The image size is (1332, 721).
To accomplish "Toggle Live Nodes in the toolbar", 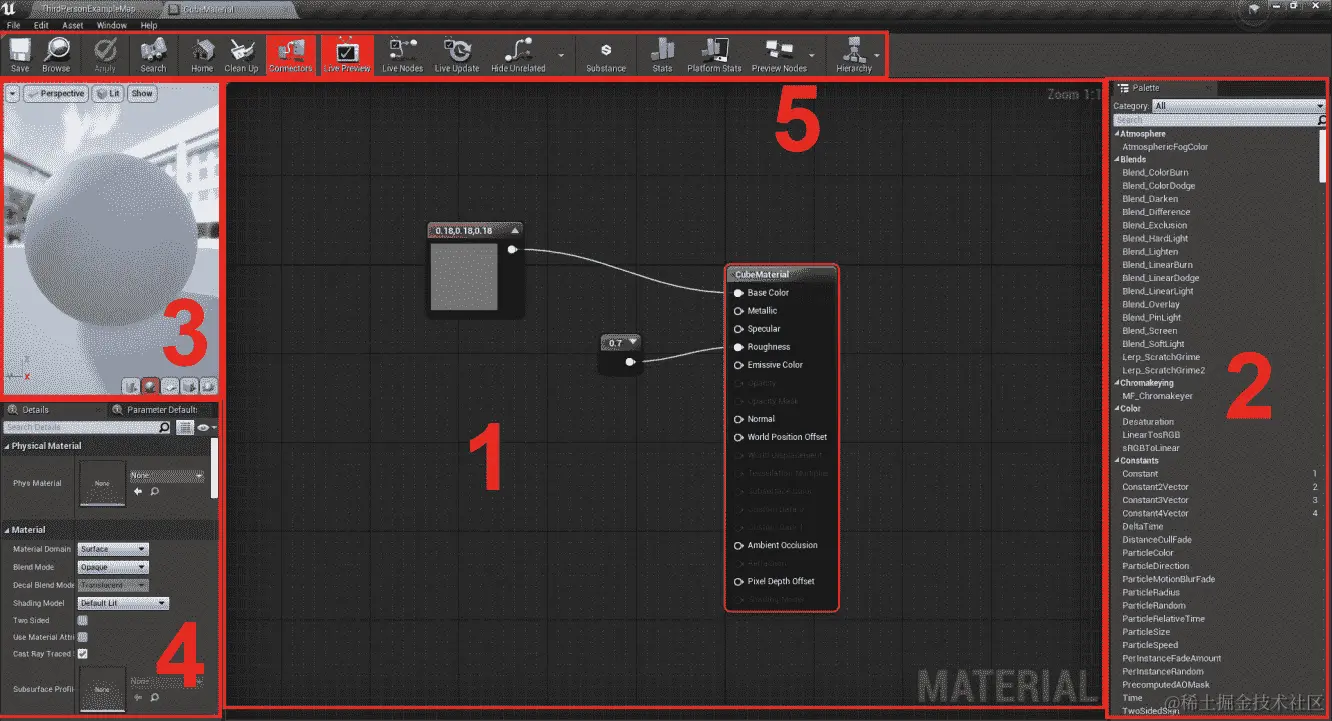I will click(x=402, y=55).
